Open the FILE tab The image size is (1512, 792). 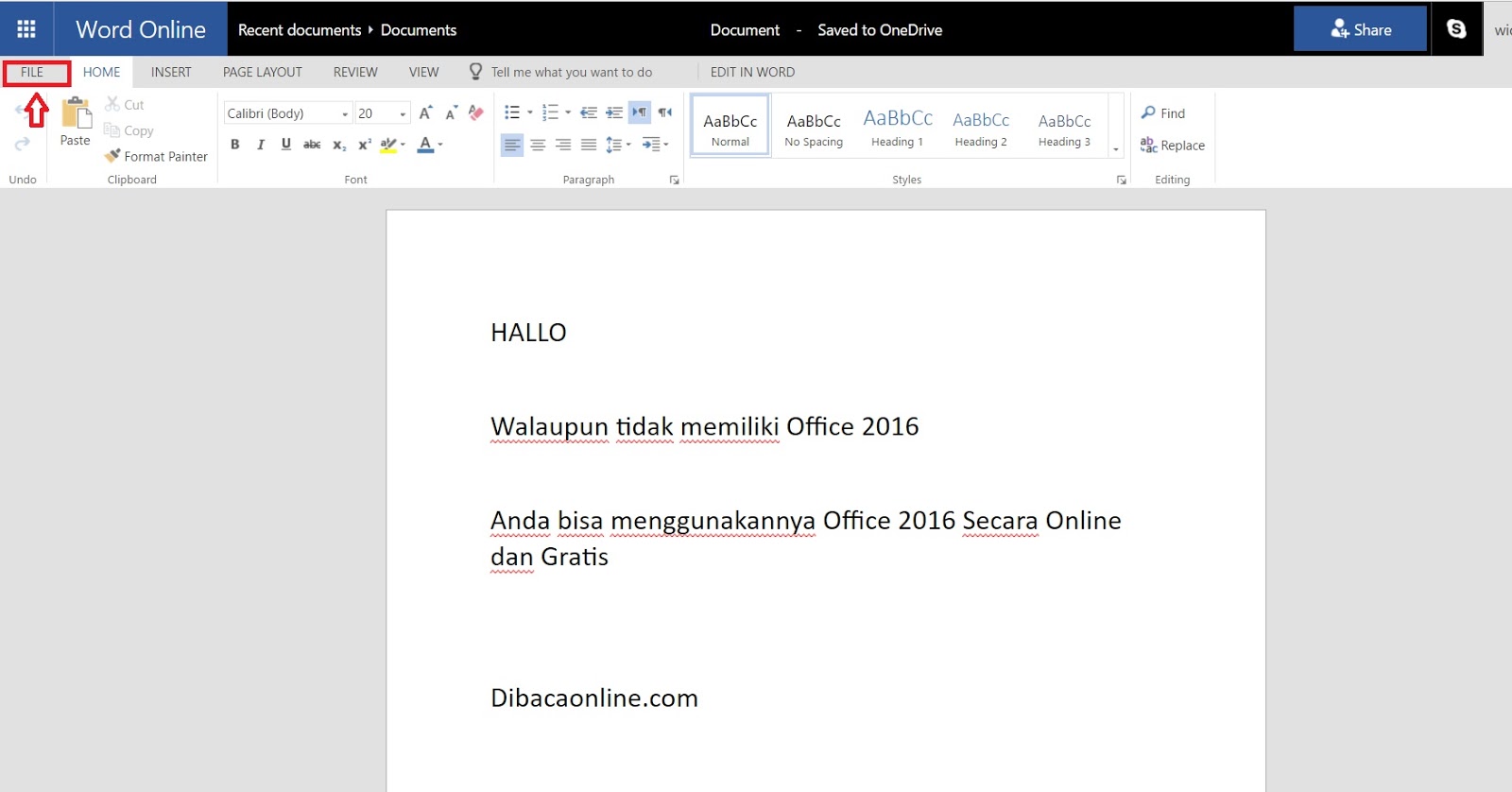tap(32, 72)
